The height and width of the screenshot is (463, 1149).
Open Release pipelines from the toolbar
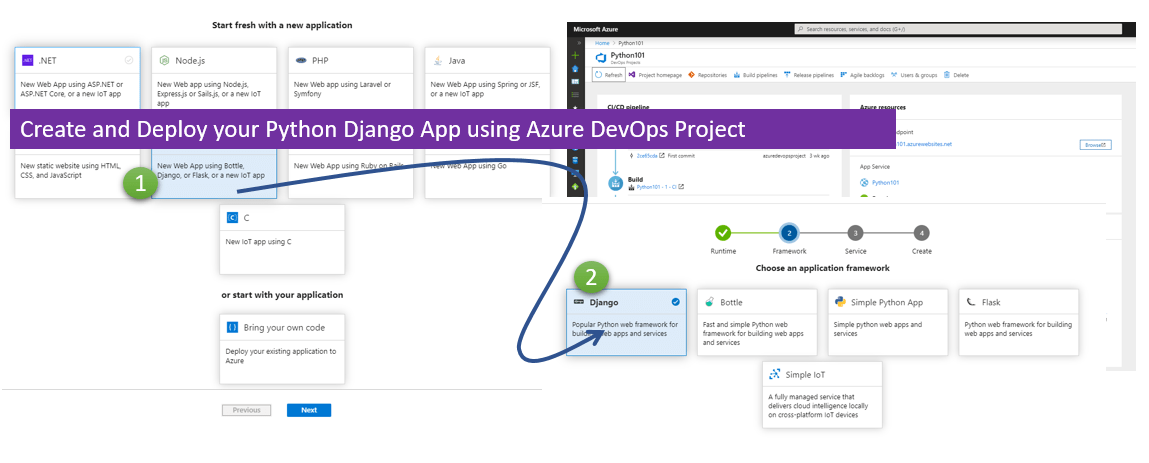(x=808, y=75)
